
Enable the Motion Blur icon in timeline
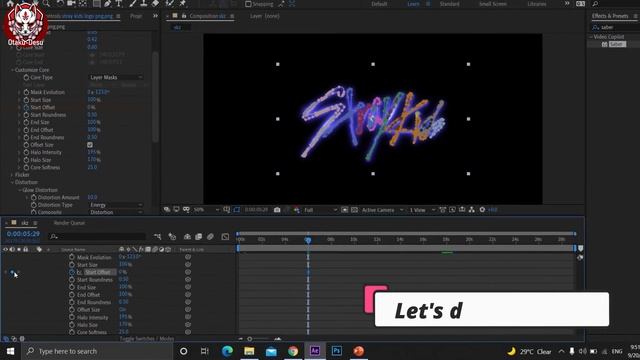click(210, 237)
